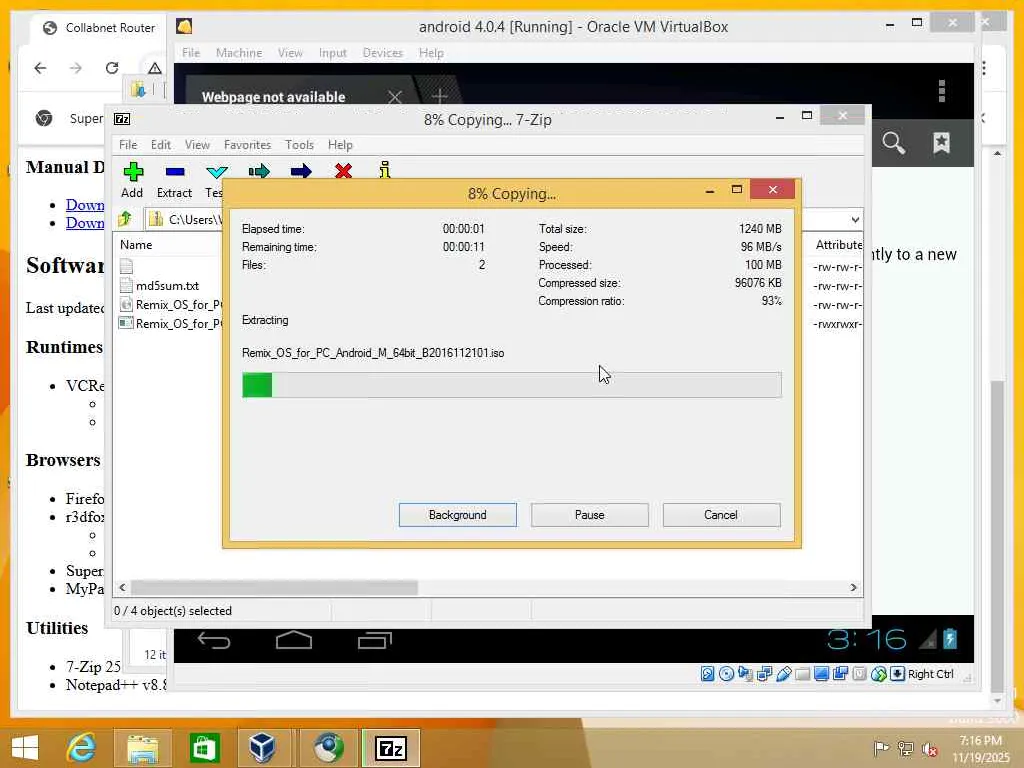Close the Webpage not available tab in Android
1024x768 pixels.
394,97
